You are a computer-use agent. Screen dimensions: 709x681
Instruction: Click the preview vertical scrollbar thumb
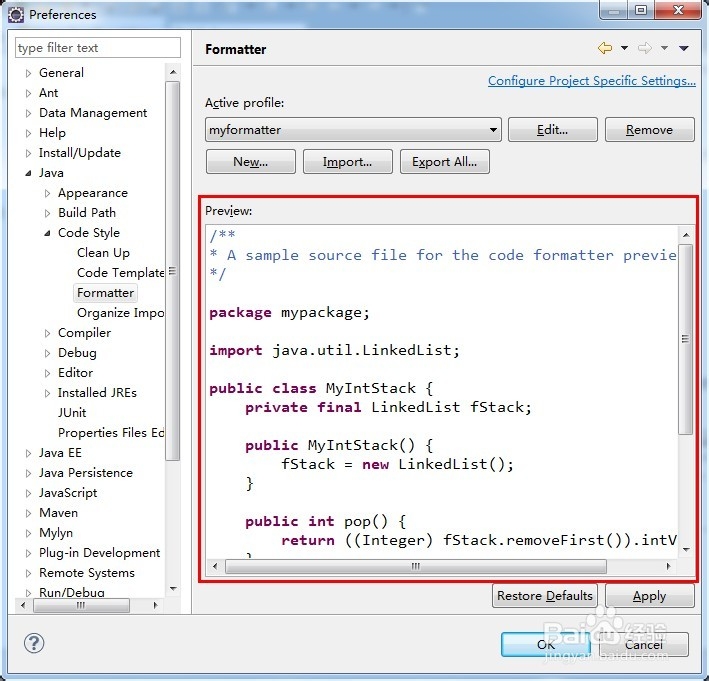[x=686, y=339]
